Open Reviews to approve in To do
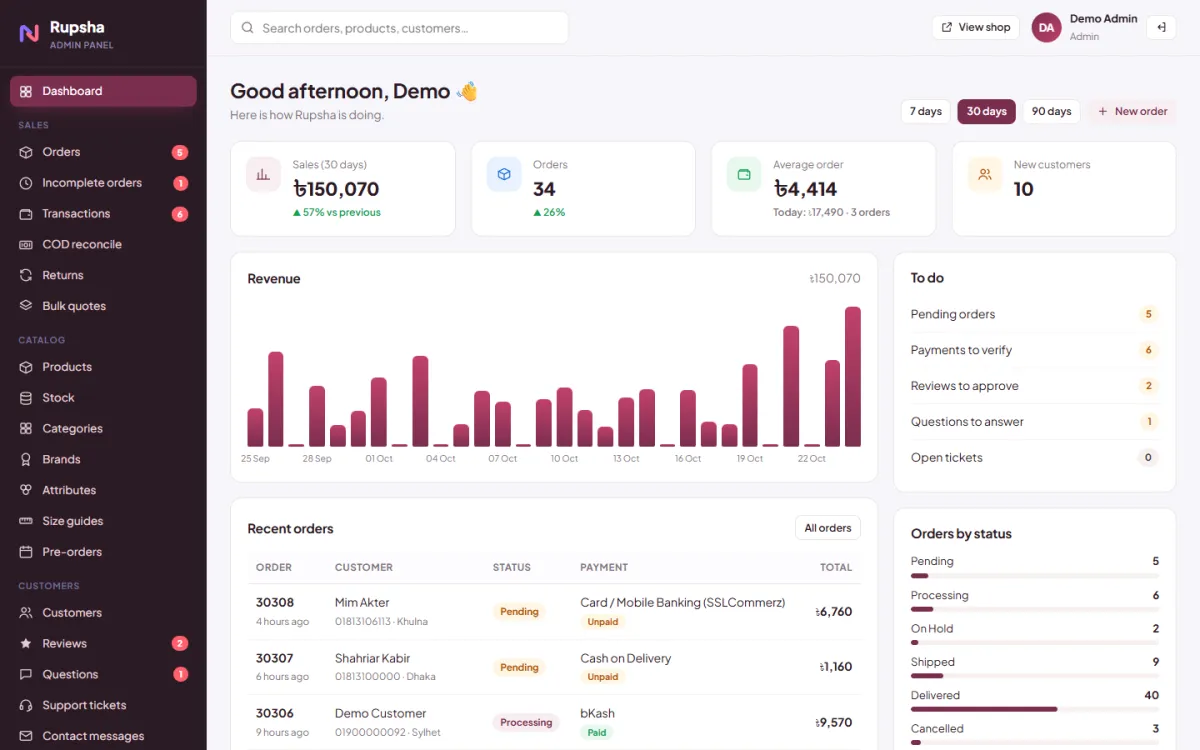The image size is (1200, 750). click(1034, 386)
